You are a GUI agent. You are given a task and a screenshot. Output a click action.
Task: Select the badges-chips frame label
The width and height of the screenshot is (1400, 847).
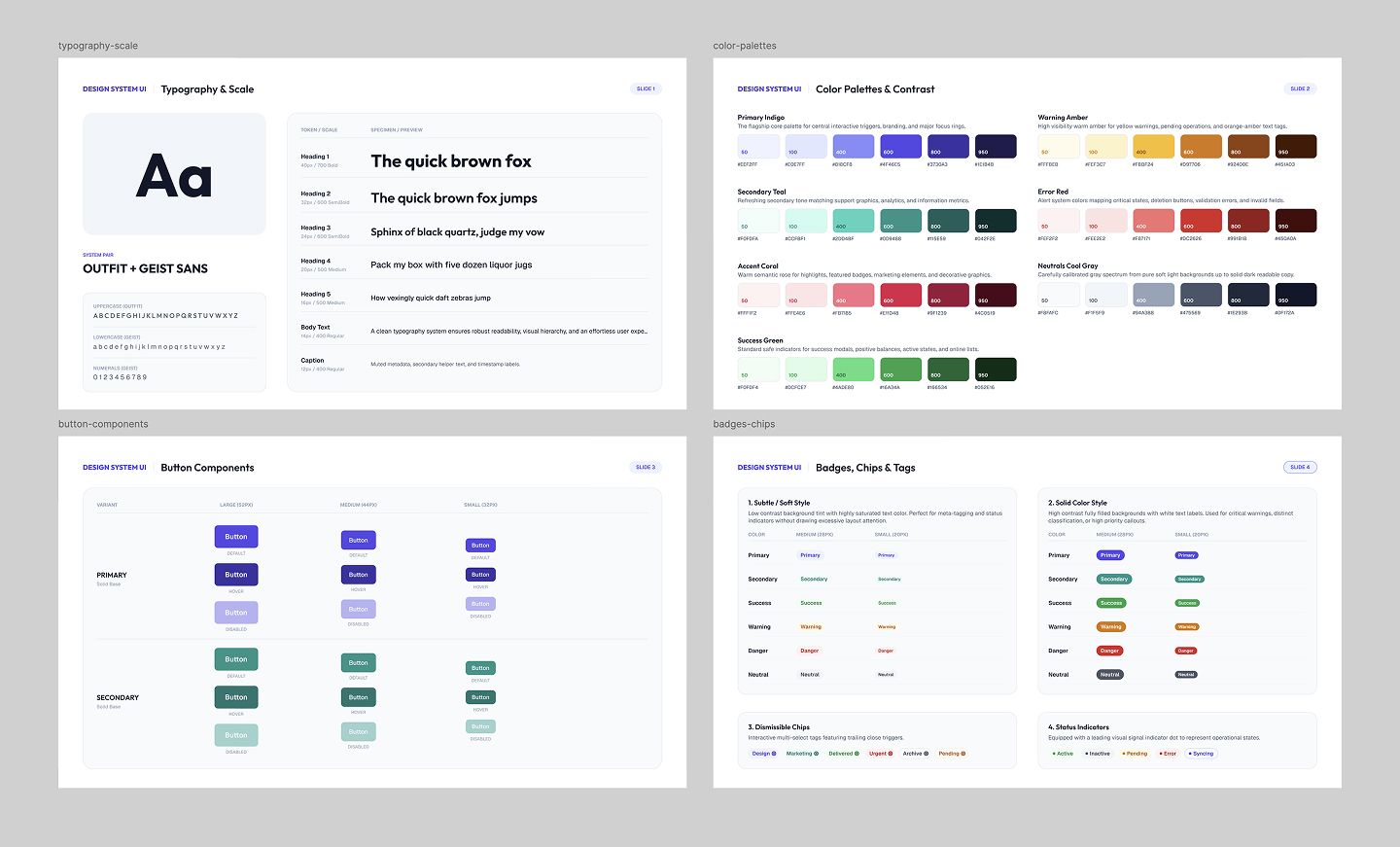coord(744,424)
